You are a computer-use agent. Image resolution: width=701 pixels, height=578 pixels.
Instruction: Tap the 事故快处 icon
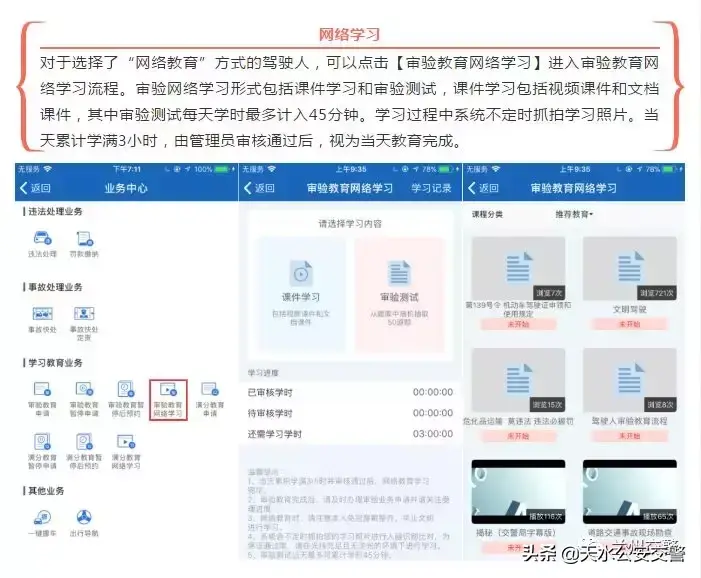click(42, 316)
